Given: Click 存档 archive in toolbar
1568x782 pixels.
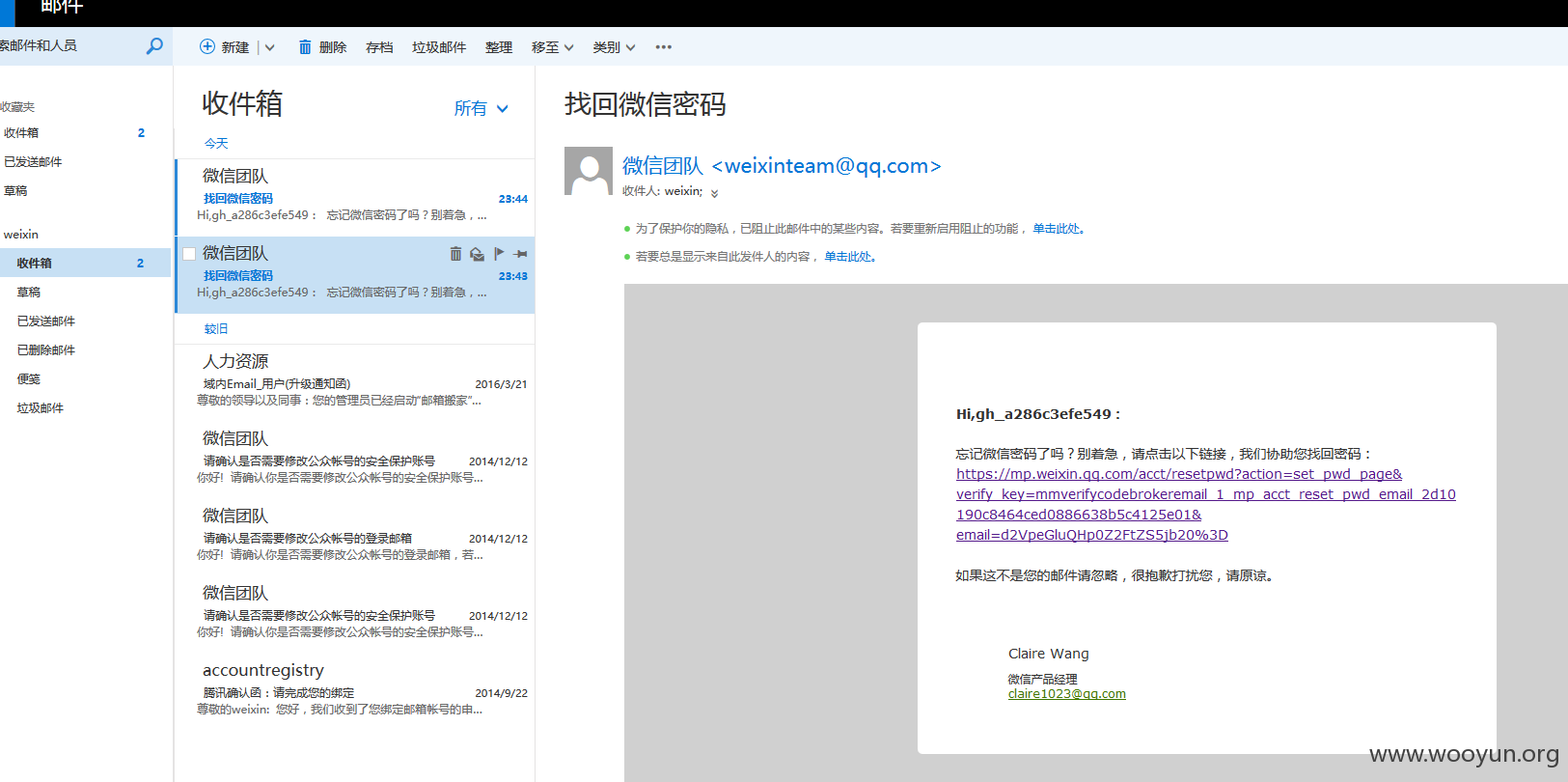Looking at the screenshot, I should [x=379, y=47].
